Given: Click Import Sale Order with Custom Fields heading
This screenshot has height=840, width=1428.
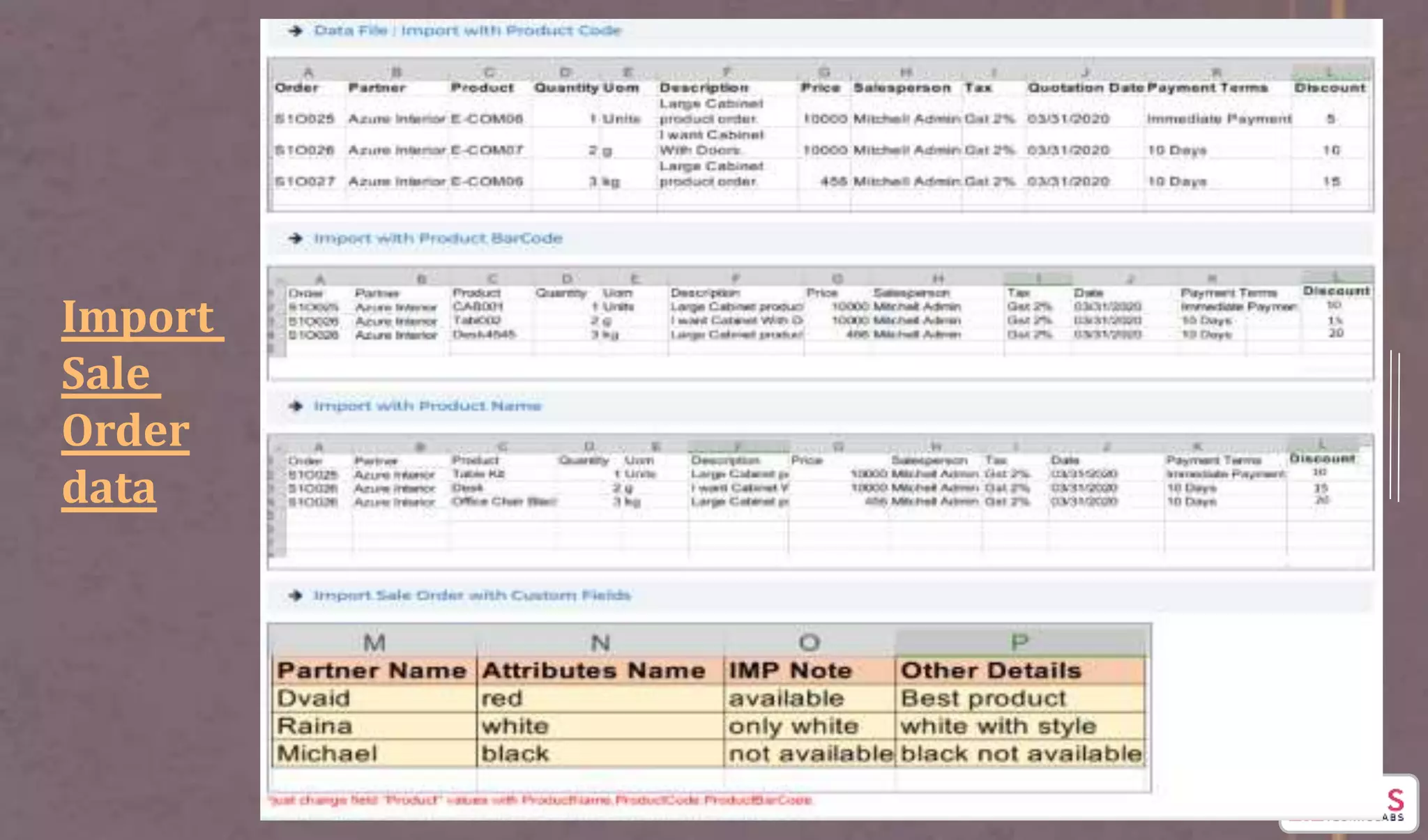Looking at the screenshot, I should click(471, 595).
